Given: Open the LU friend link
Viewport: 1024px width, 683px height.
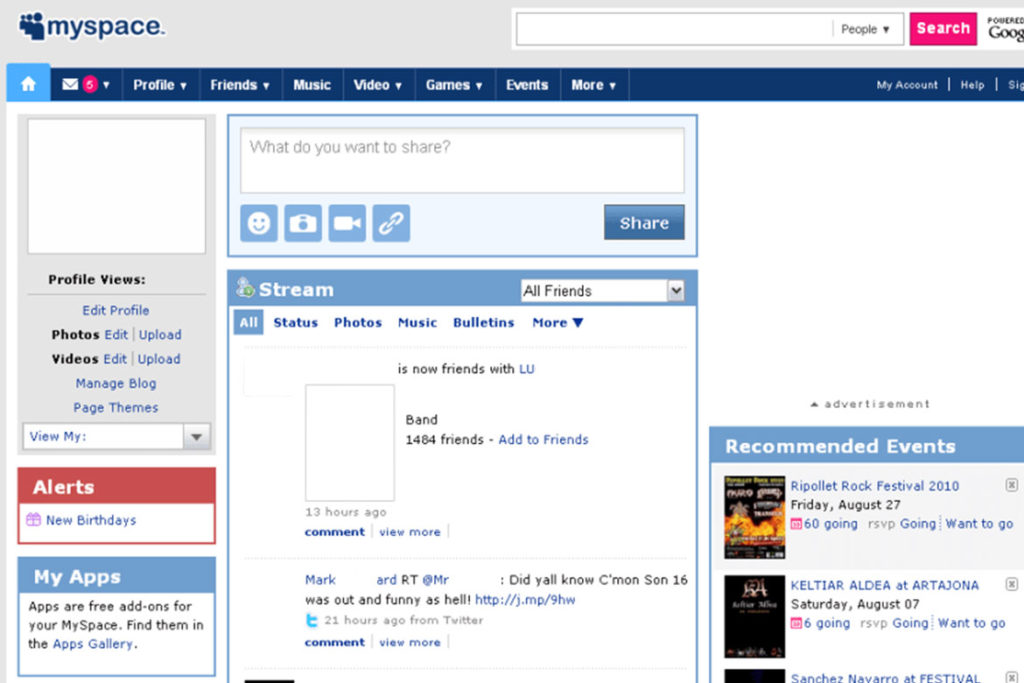Looking at the screenshot, I should (x=526, y=369).
